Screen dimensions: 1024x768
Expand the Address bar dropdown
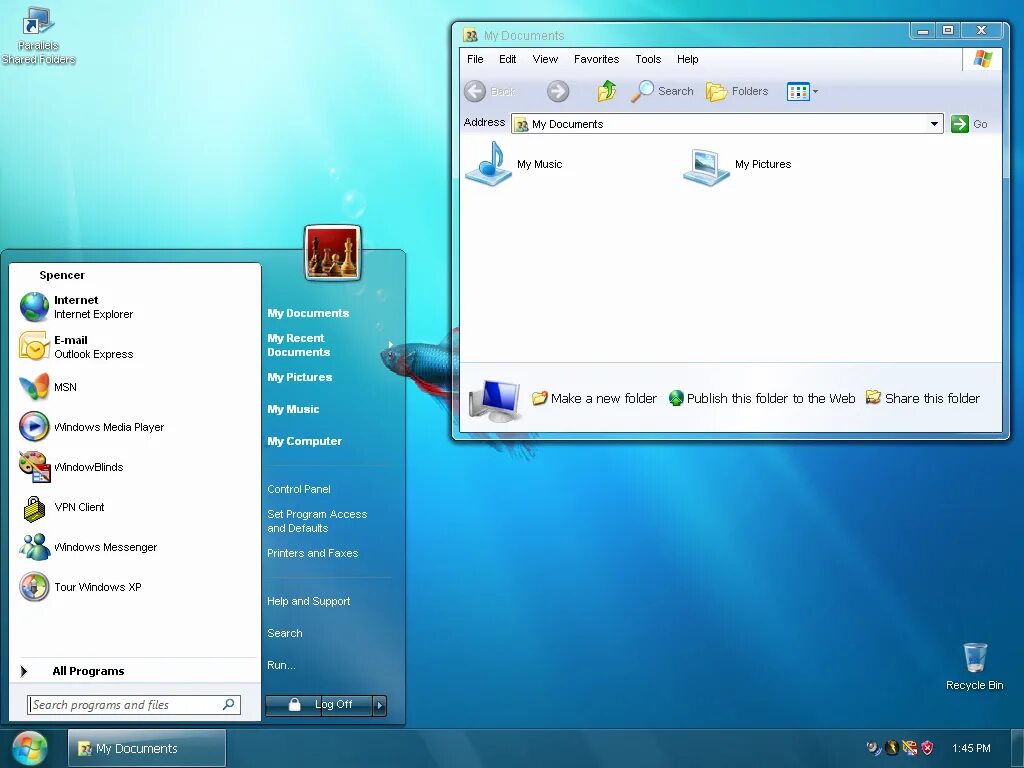[x=935, y=124]
